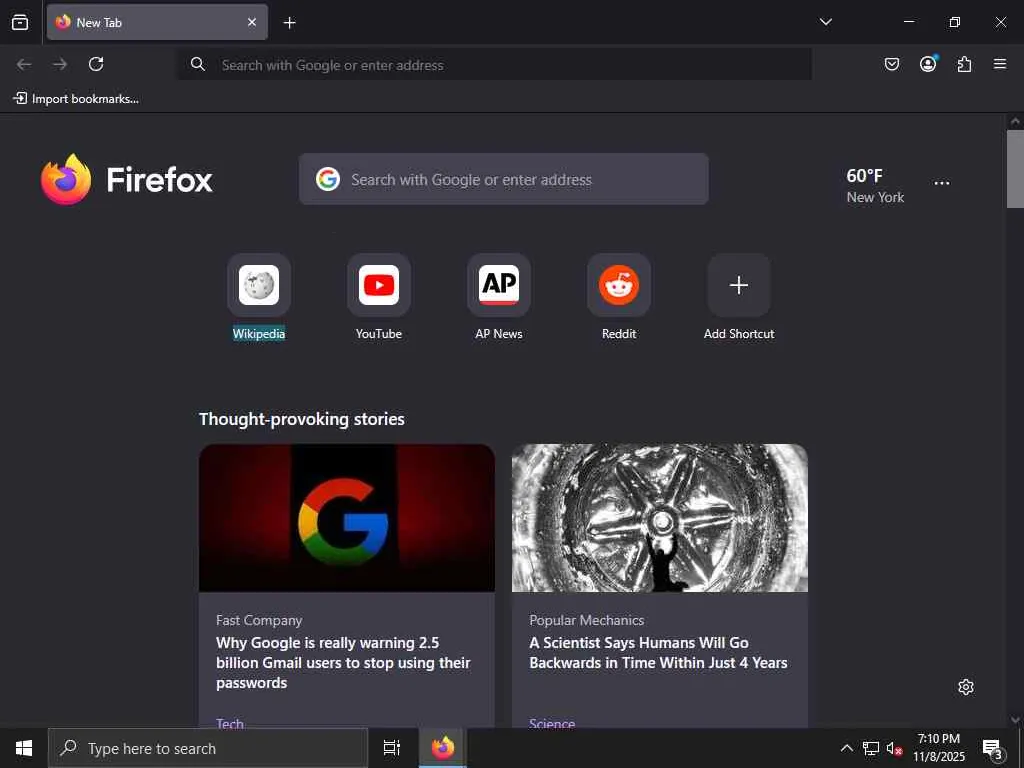Open the Firefox View icon in tab strip
The image size is (1024, 768).
click(x=20, y=22)
